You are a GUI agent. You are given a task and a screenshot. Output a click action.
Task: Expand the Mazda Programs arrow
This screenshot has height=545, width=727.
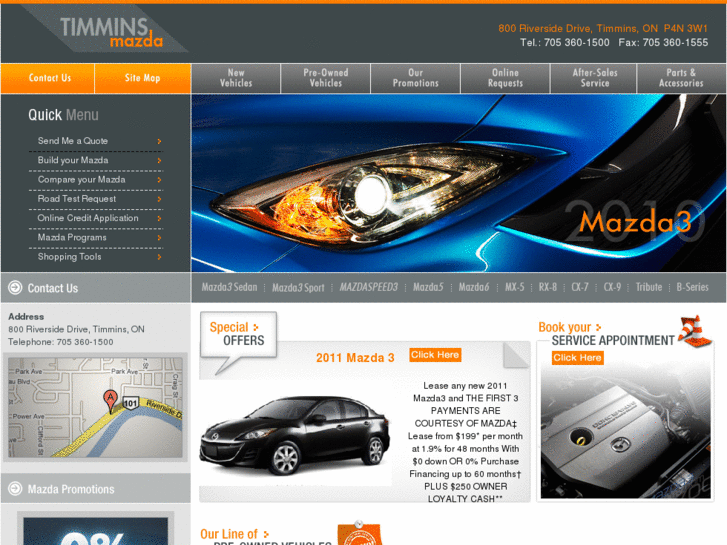pyautogui.click(x=159, y=238)
